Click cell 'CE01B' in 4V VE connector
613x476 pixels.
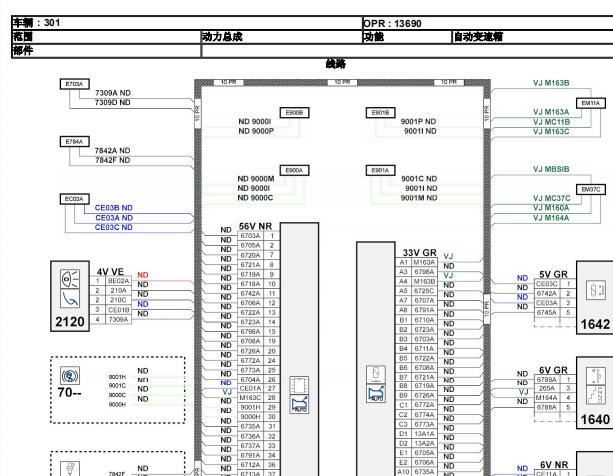(118, 310)
